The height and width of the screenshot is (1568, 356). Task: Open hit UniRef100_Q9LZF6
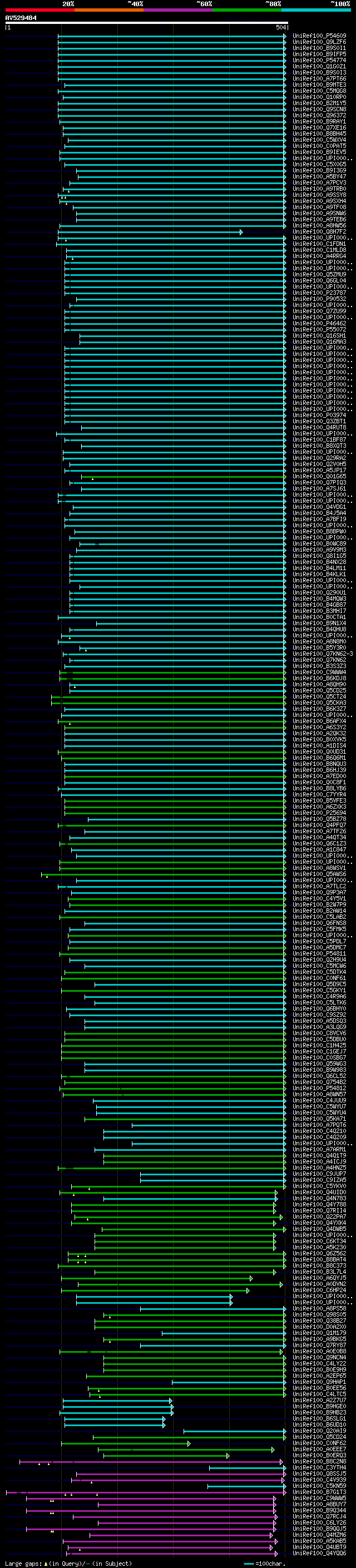click(x=319, y=42)
